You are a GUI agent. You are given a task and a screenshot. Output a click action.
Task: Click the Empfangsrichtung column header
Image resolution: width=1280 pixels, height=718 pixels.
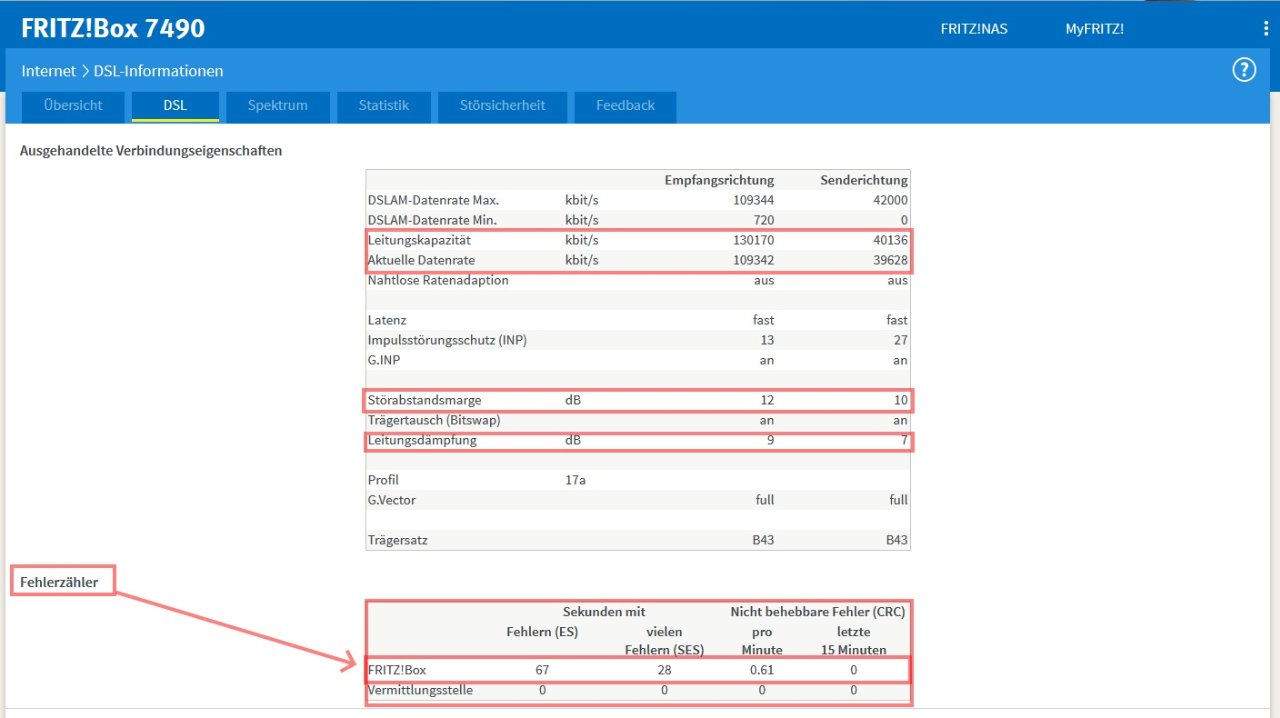719,180
